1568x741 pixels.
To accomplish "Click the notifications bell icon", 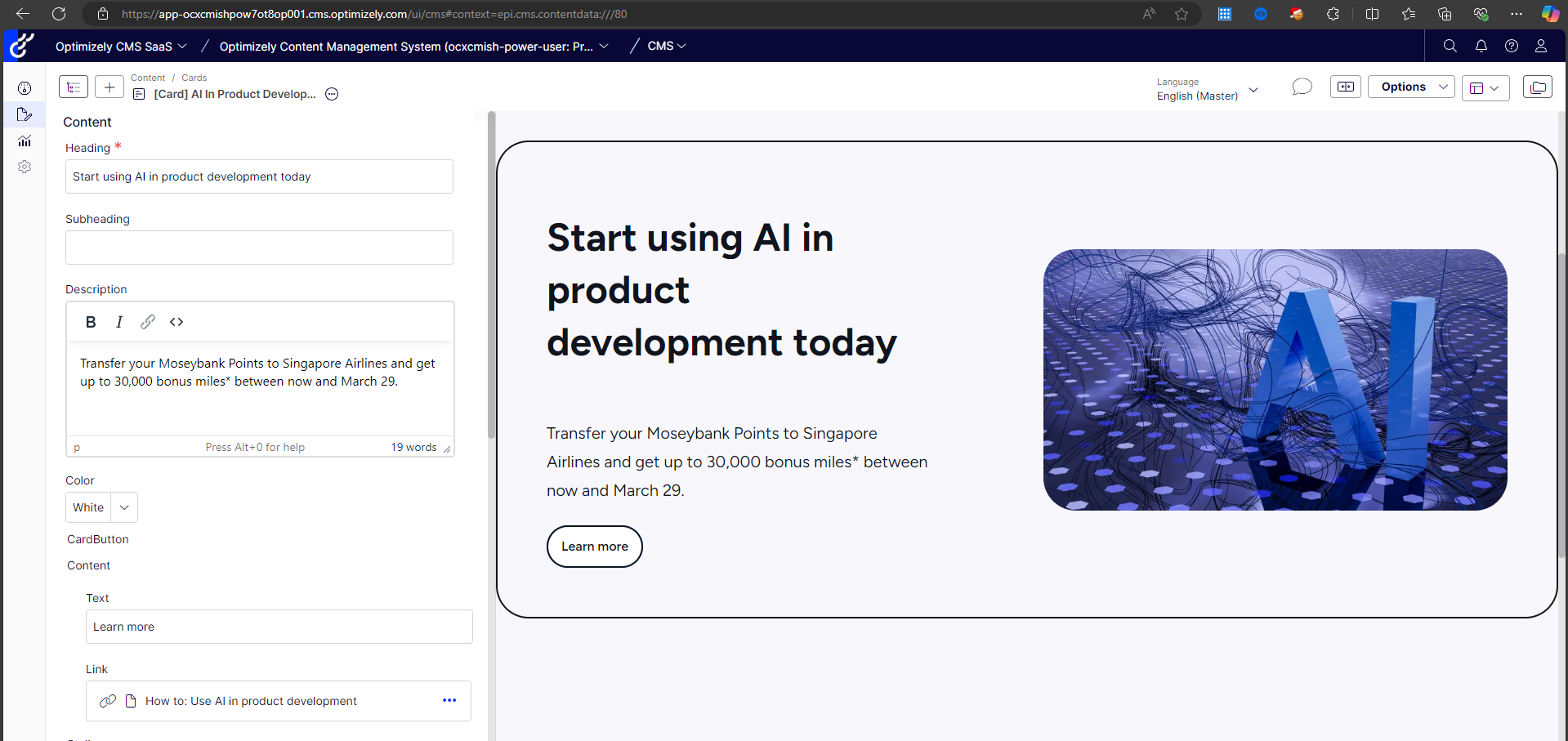I will (x=1481, y=47).
